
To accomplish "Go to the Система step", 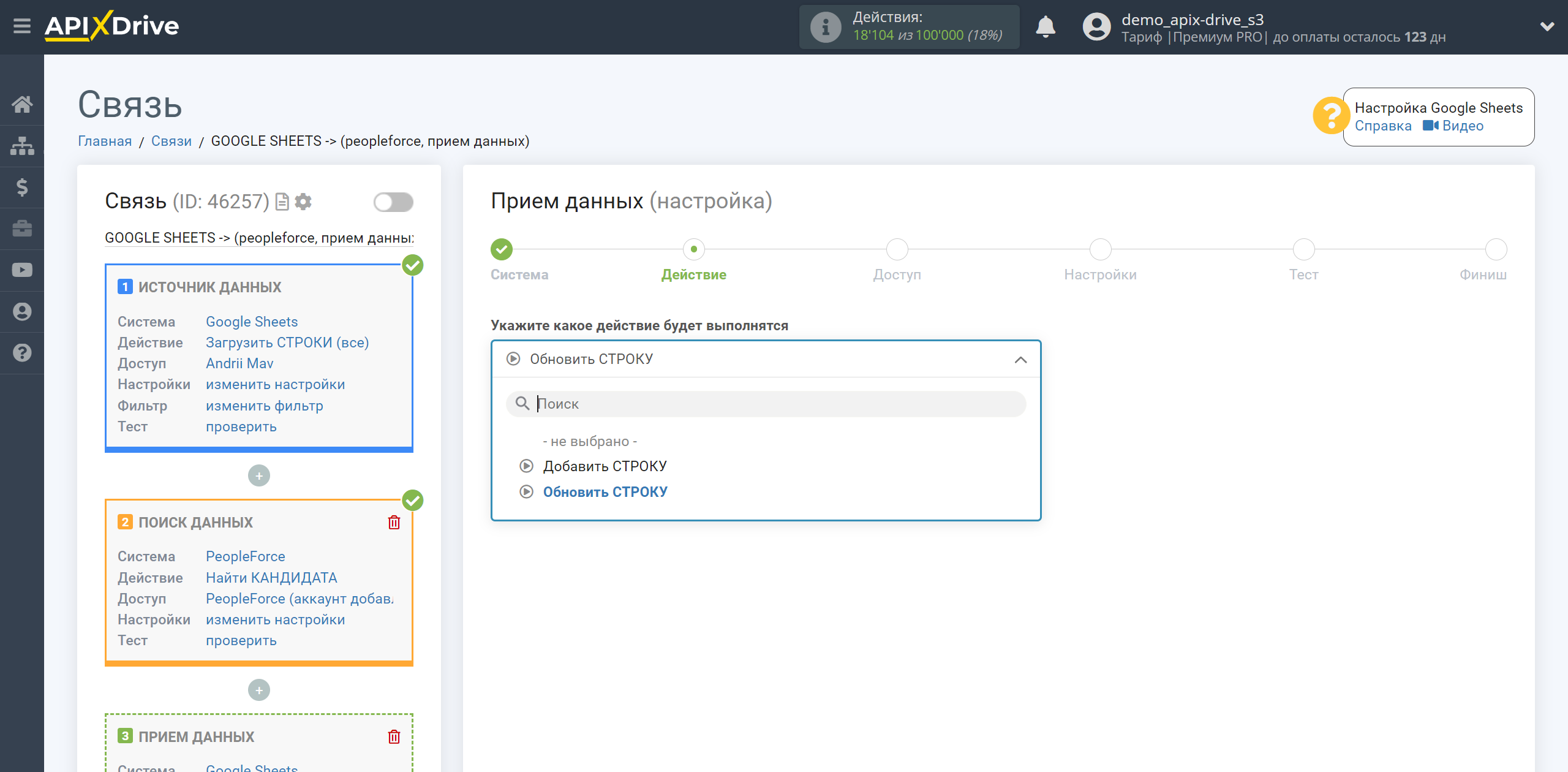I will (x=502, y=249).
